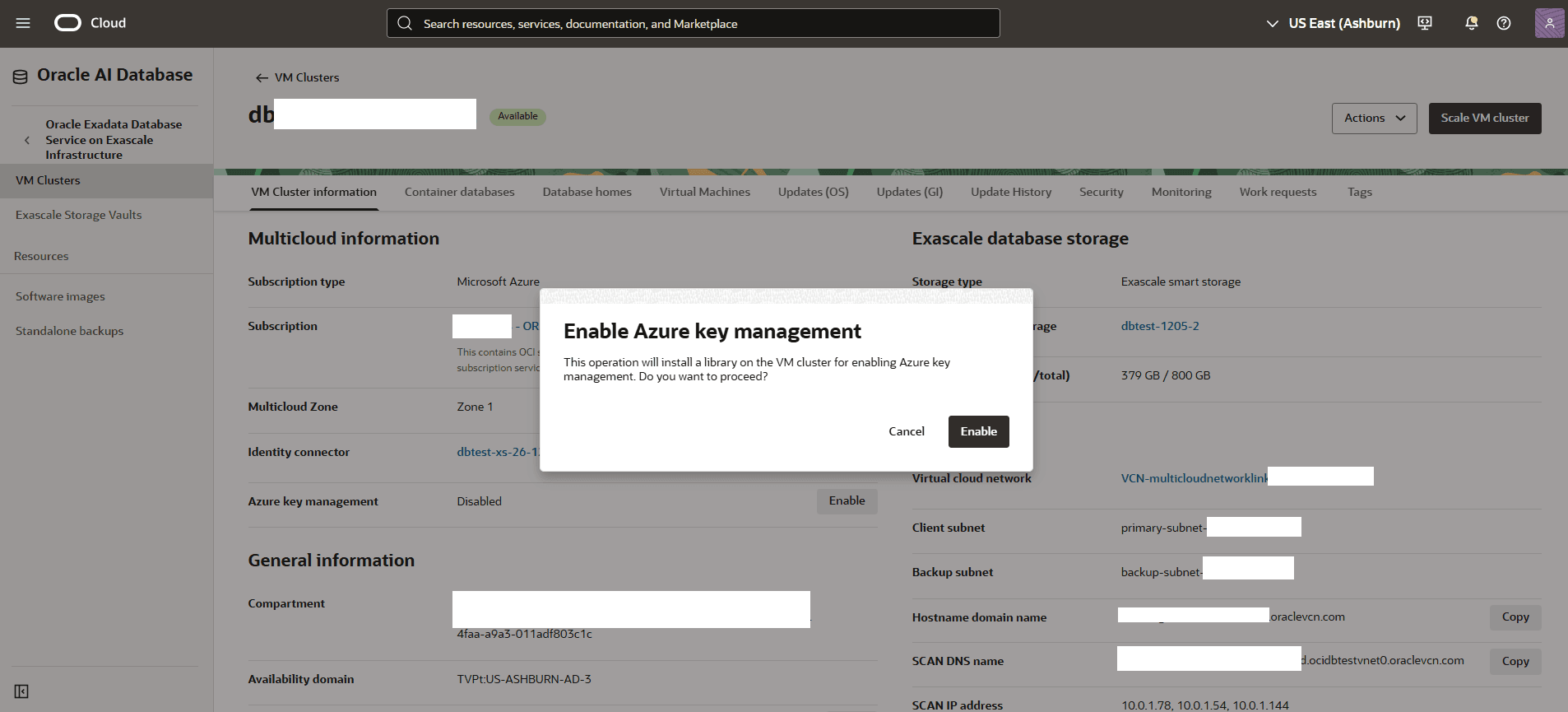Open the help question mark icon

[1504, 23]
